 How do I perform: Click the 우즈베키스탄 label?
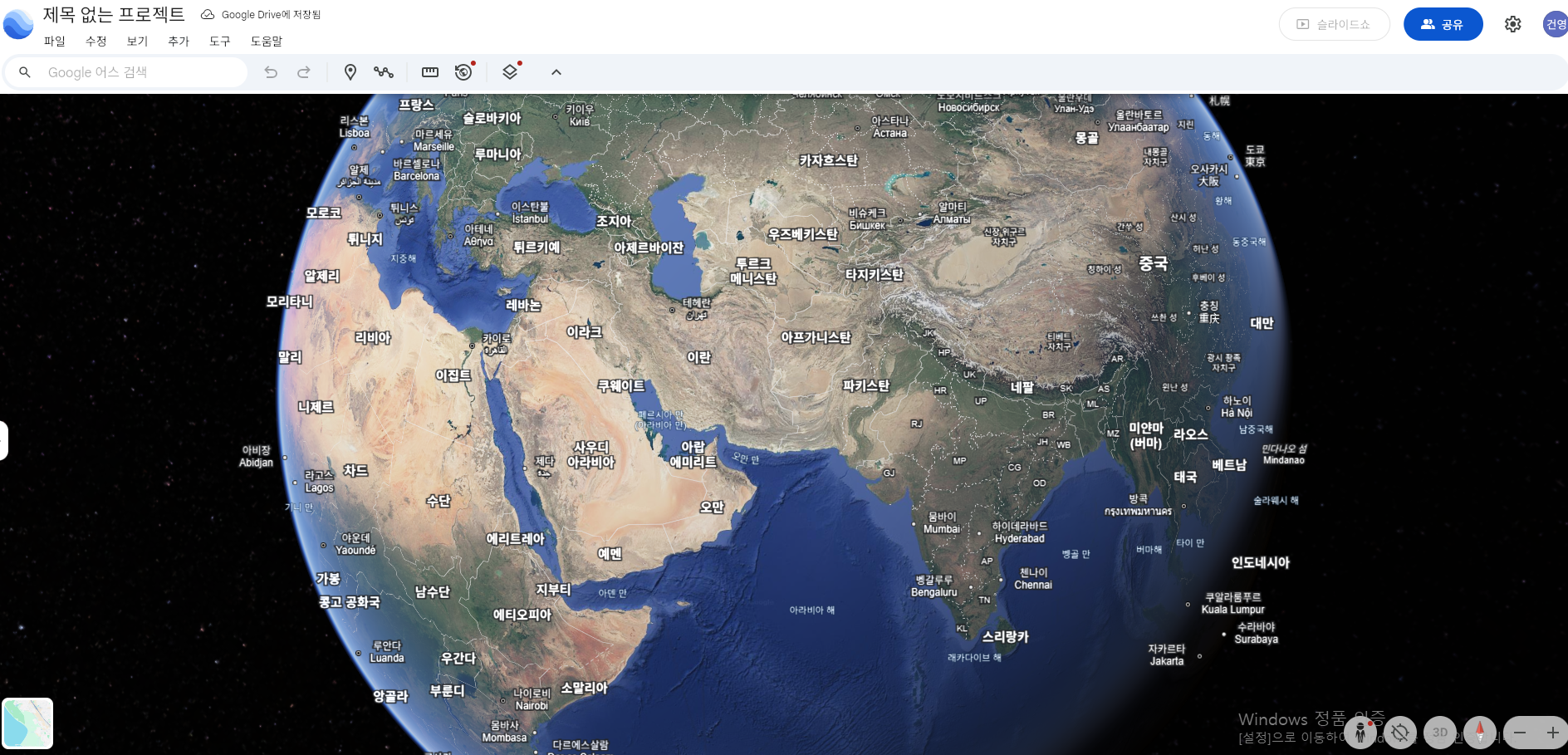[x=802, y=234]
